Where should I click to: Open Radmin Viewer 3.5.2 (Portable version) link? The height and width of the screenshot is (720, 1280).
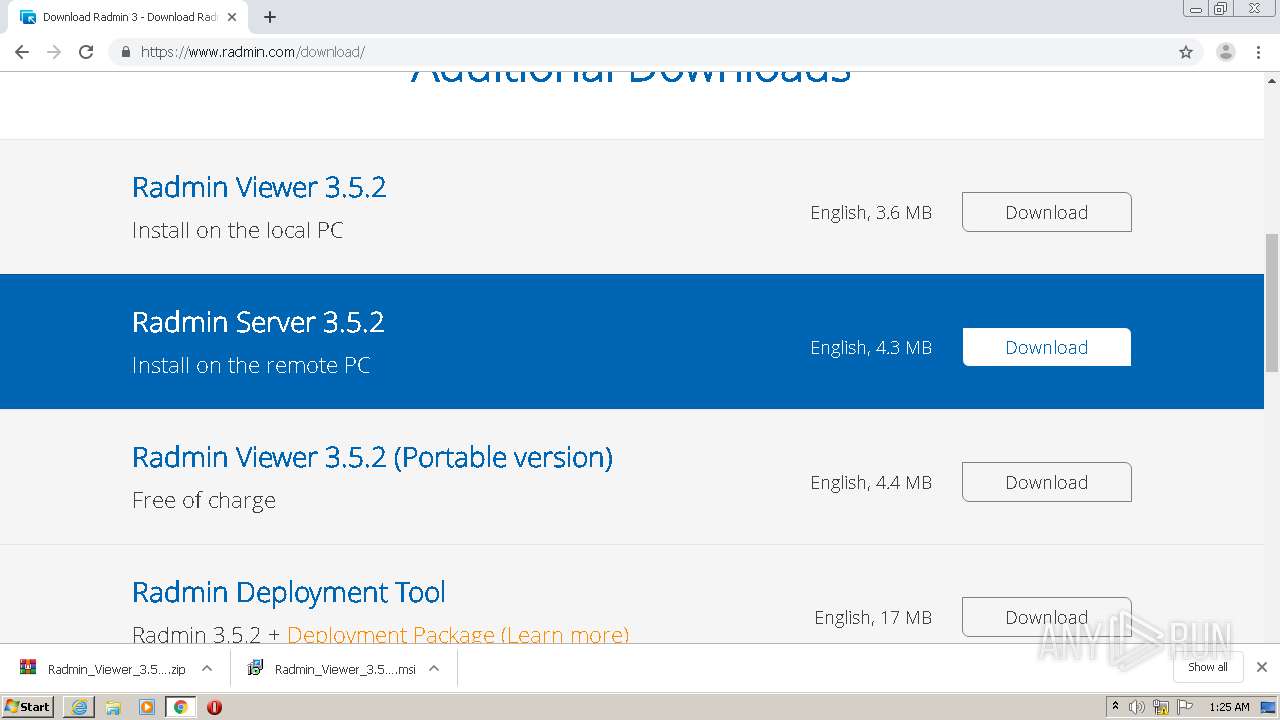pos(372,457)
